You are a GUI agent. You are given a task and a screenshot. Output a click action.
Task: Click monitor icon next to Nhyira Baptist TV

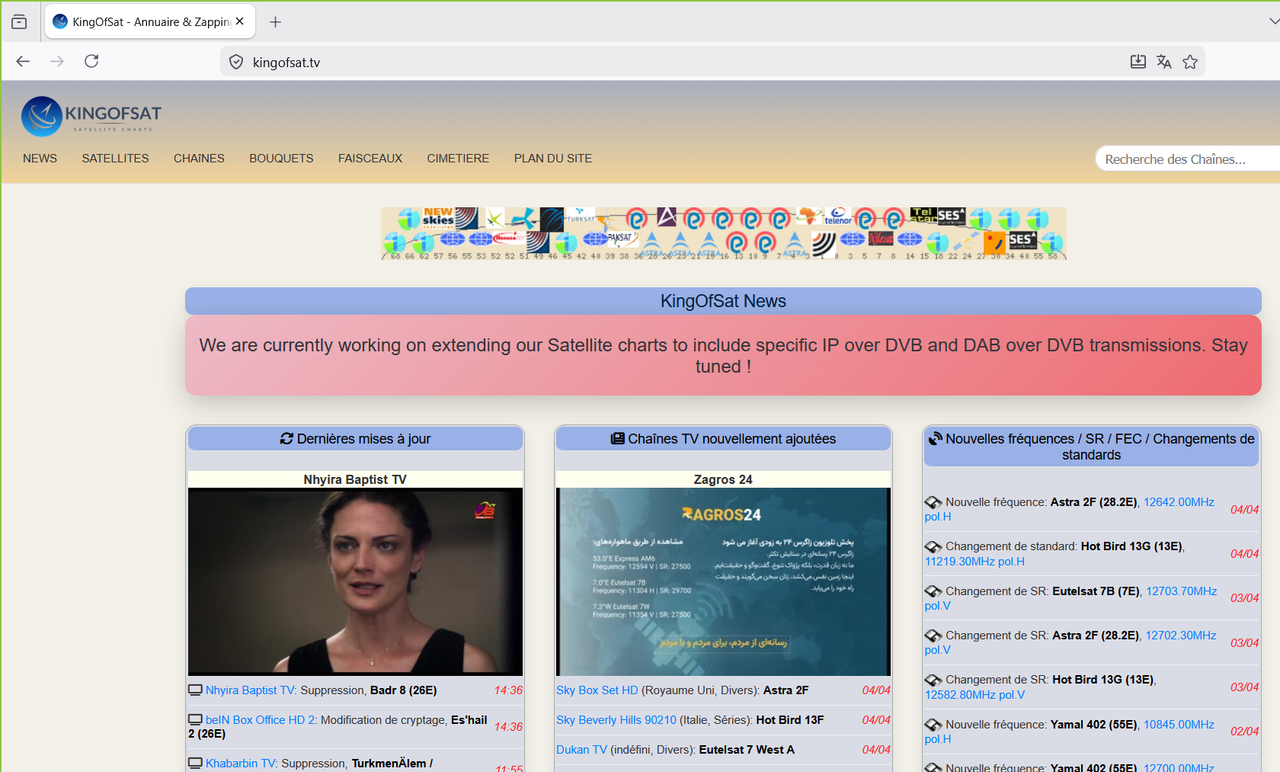pos(195,690)
